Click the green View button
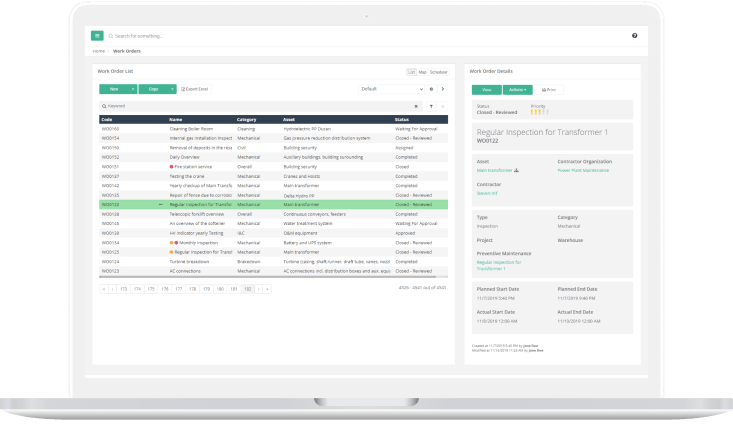The image size is (733, 438). [486, 89]
